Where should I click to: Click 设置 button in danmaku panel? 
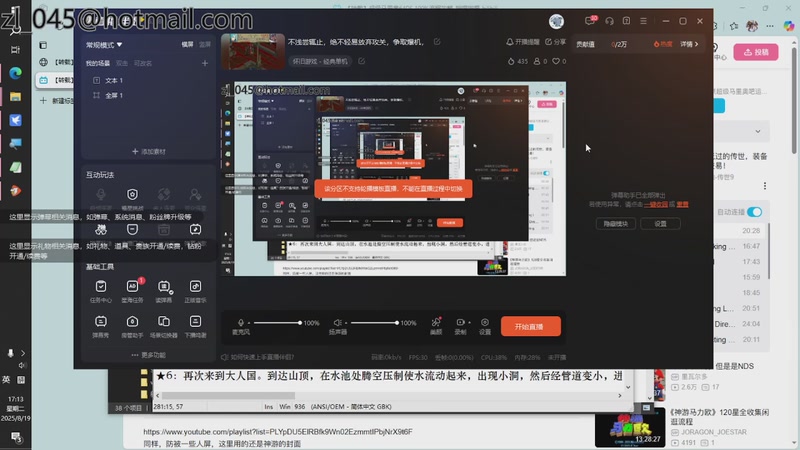(x=660, y=223)
